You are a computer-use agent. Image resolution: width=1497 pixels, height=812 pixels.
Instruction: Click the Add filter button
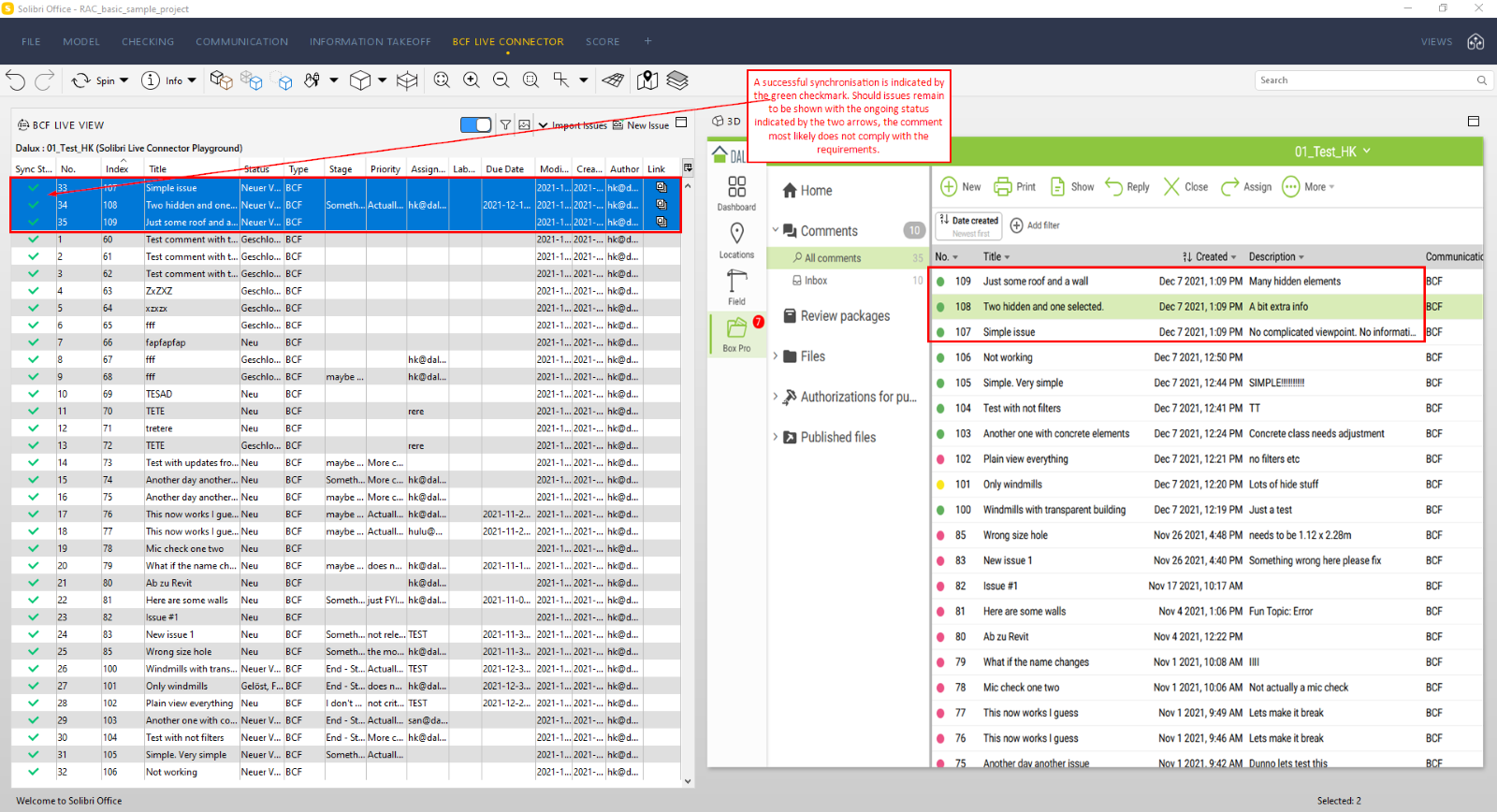(x=1035, y=225)
